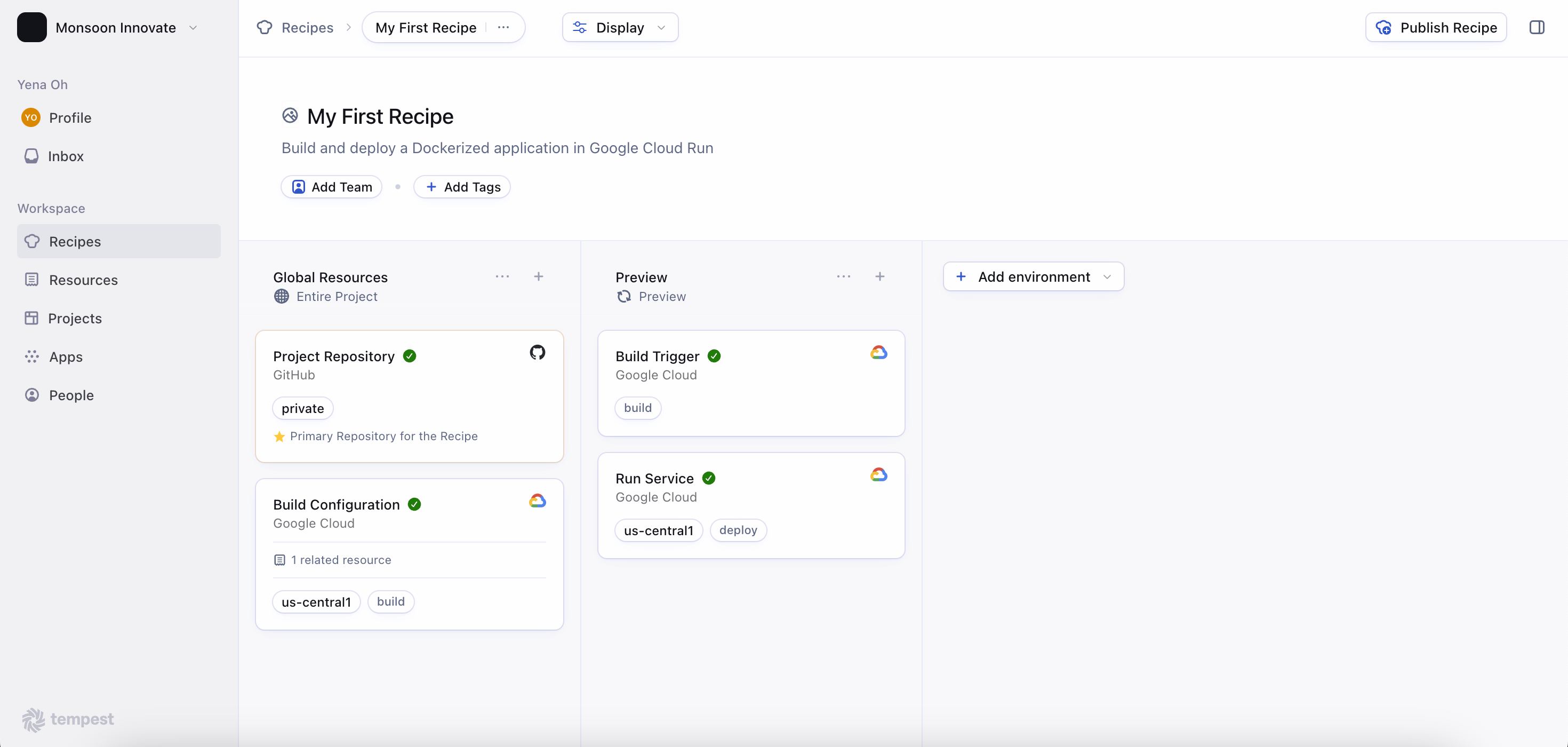Select the Recipes menu item in sidebar
This screenshot has height=747, width=1568.
(74, 240)
